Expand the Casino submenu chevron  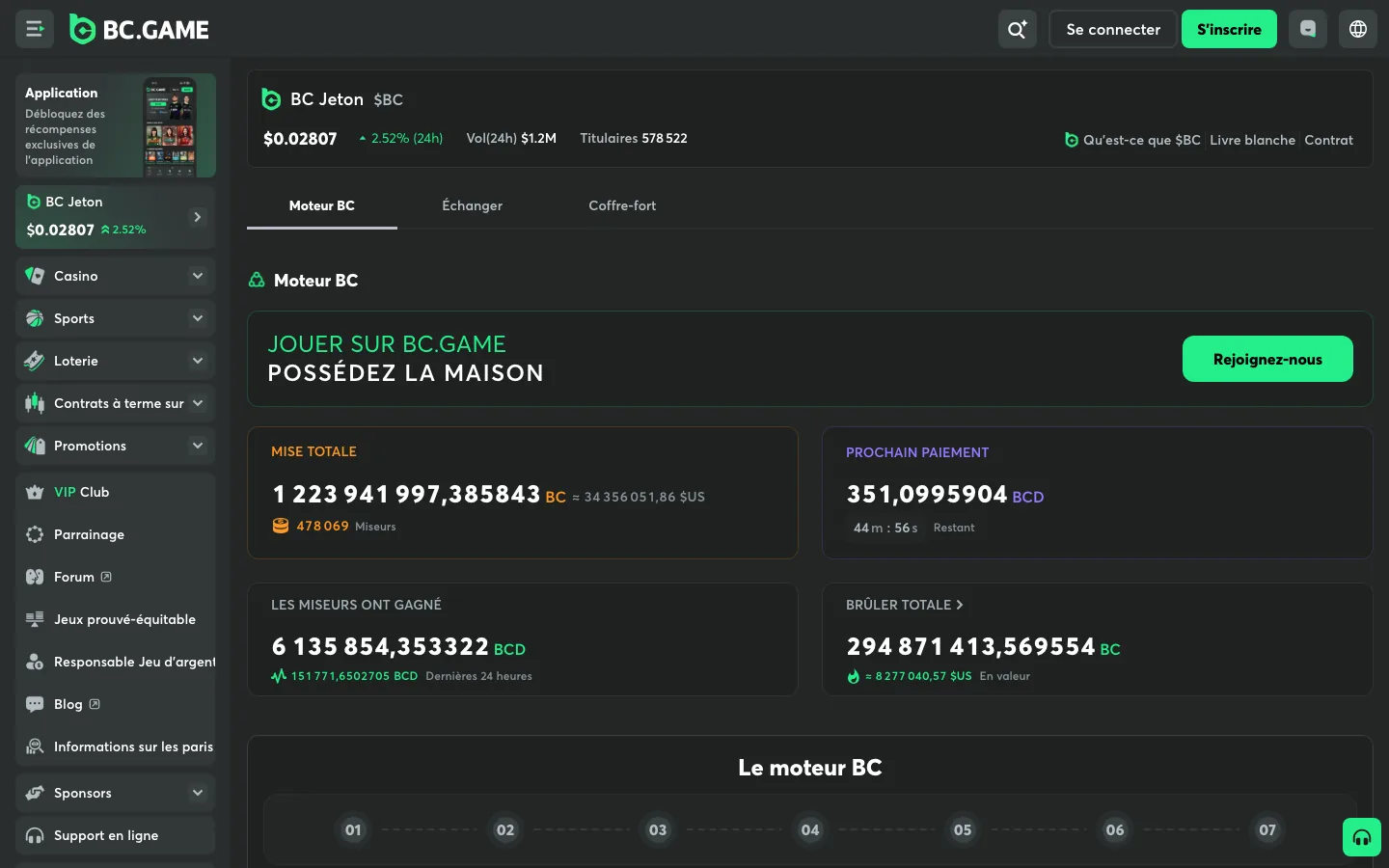[198, 276]
